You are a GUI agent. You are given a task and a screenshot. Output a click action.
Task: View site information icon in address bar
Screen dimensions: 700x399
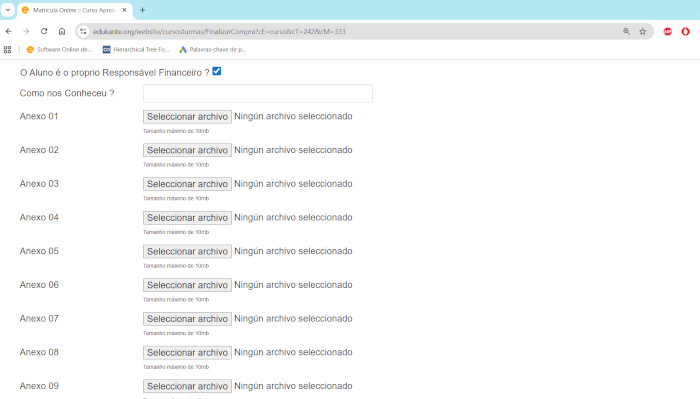point(83,31)
